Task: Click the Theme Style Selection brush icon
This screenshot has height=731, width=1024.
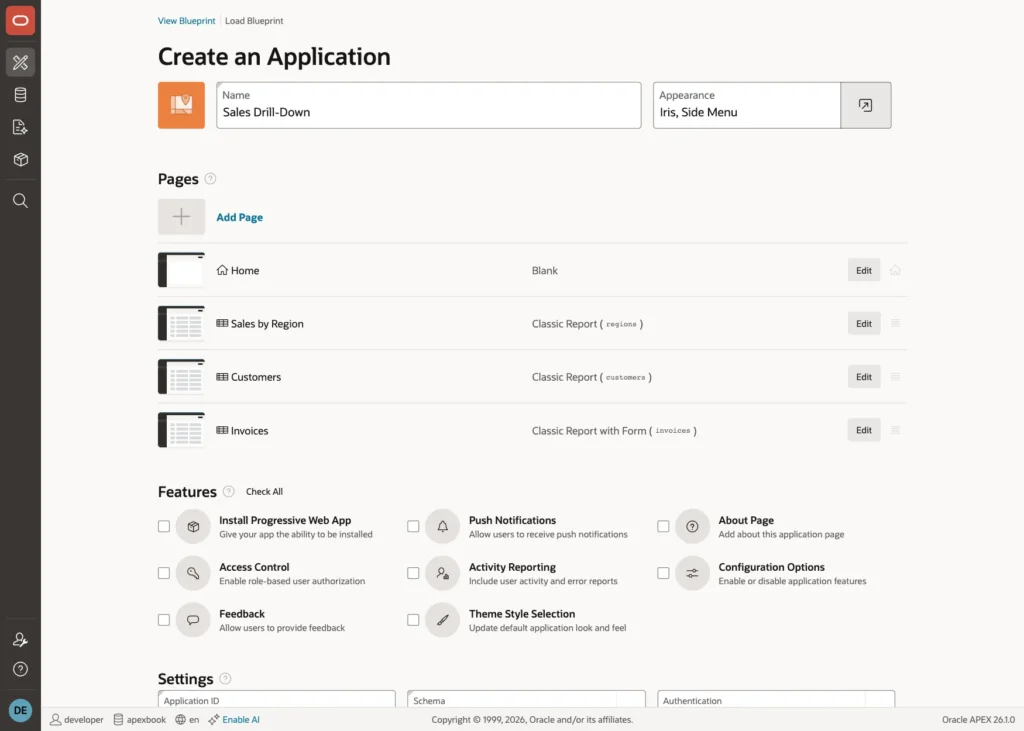Action: pos(443,620)
